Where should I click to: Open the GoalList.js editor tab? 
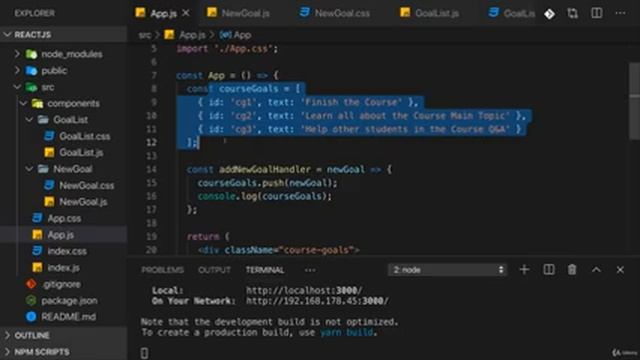429,13
